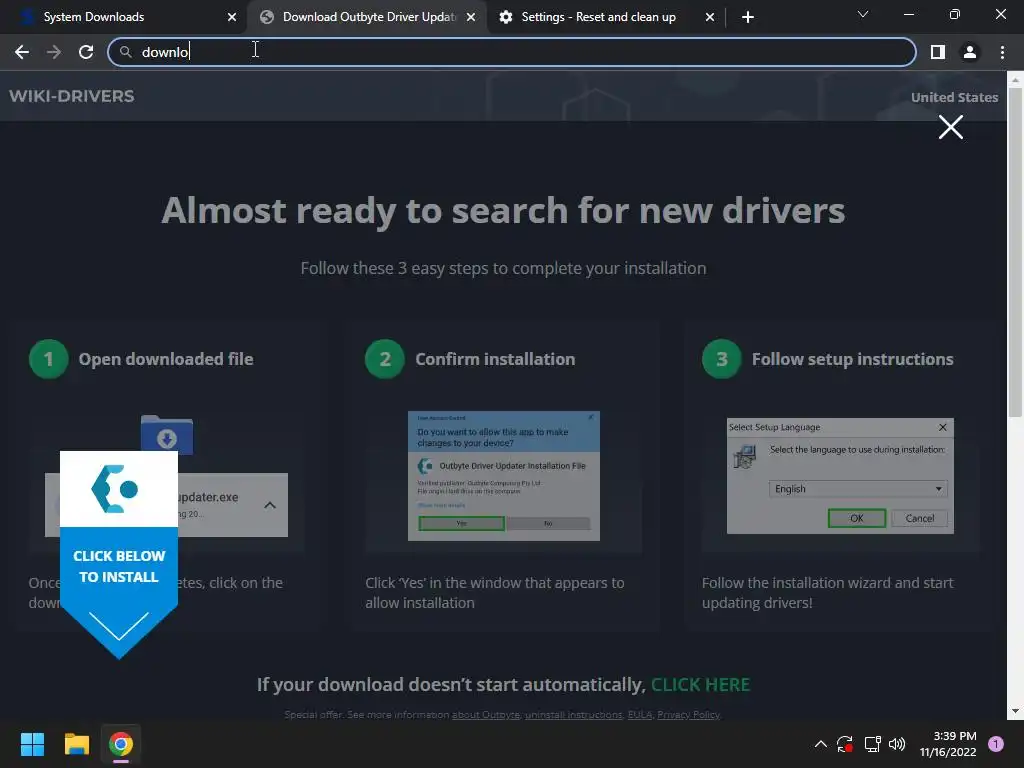Open the Privacy Policy link
This screenshot has height=768, width=1024.
point(688,715)
